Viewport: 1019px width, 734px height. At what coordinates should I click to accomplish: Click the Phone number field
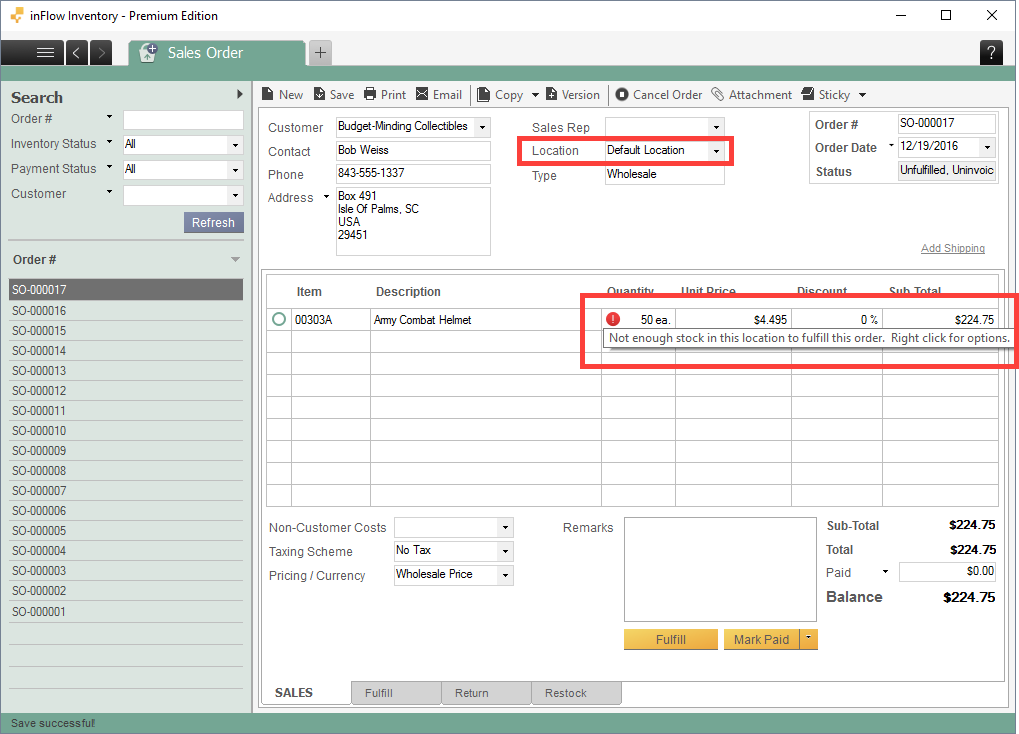(413, 174)
